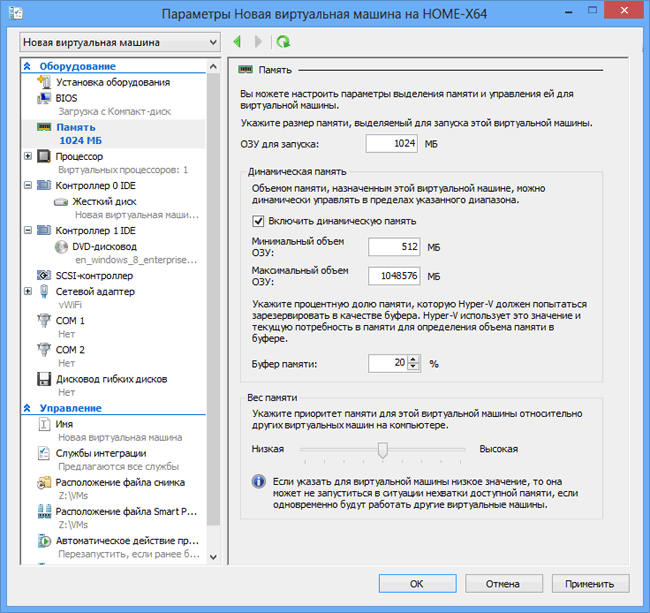Click the memory icon in the Память header
The height and width of the screenshot is (613, 650).
(x=245, y=70)
